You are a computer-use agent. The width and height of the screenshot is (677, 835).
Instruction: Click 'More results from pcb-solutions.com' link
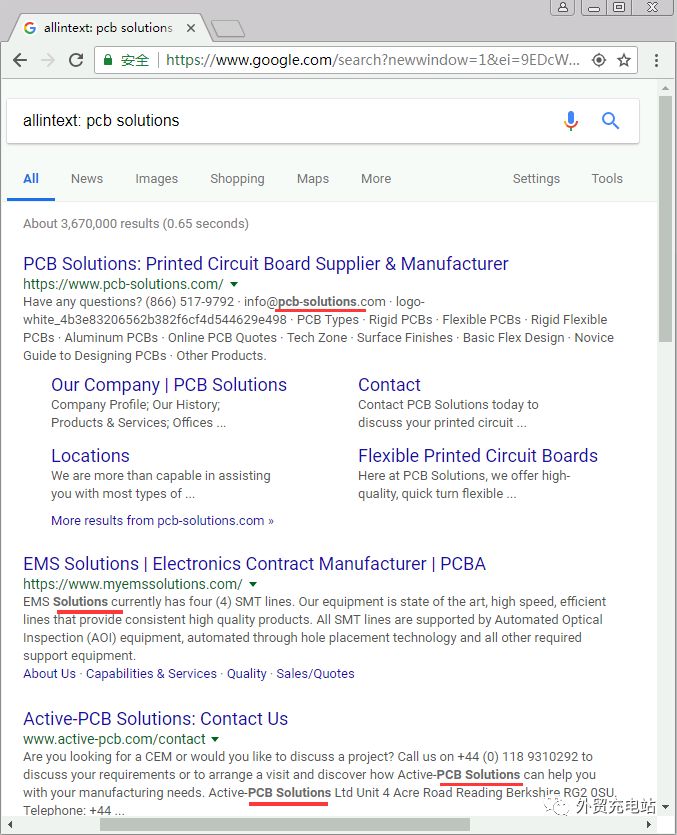click(162, 521)
